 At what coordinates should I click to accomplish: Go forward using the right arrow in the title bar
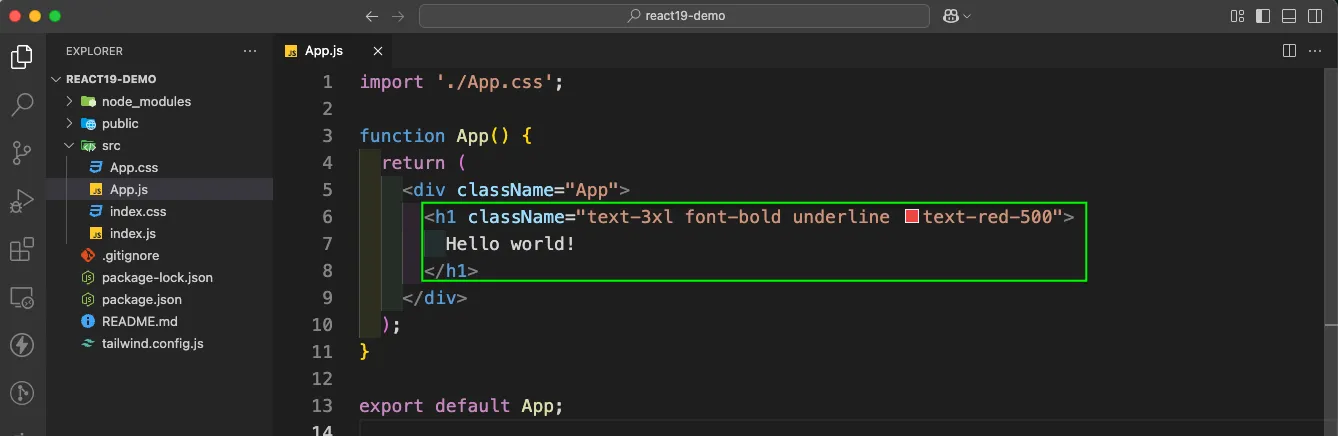(398, 16)
